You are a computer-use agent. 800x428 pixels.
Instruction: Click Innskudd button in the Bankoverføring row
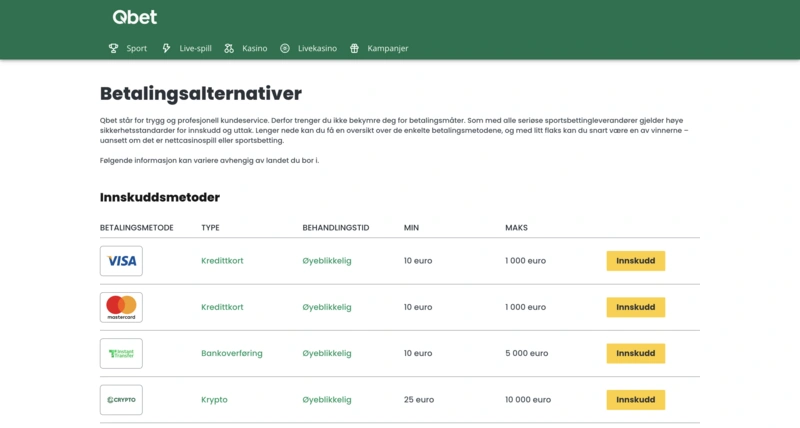(636, 353)
